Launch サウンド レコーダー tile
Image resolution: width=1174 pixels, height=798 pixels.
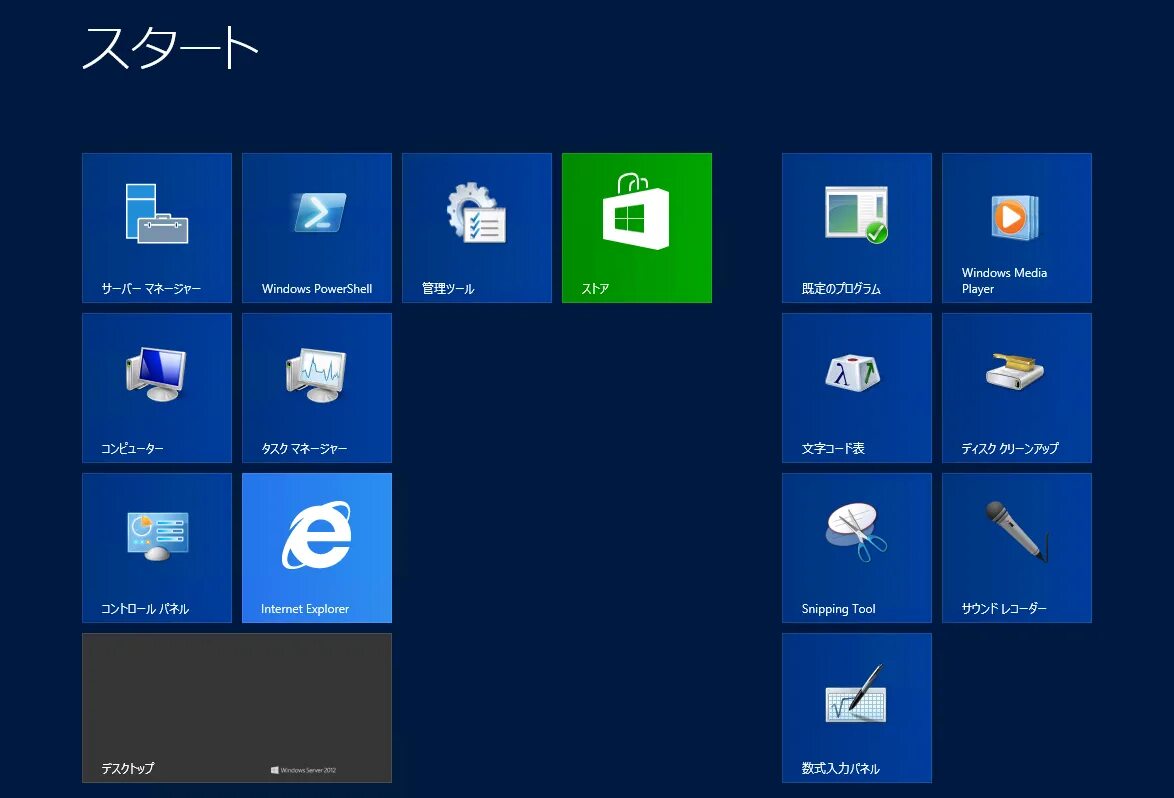[x=1017, y=548]
